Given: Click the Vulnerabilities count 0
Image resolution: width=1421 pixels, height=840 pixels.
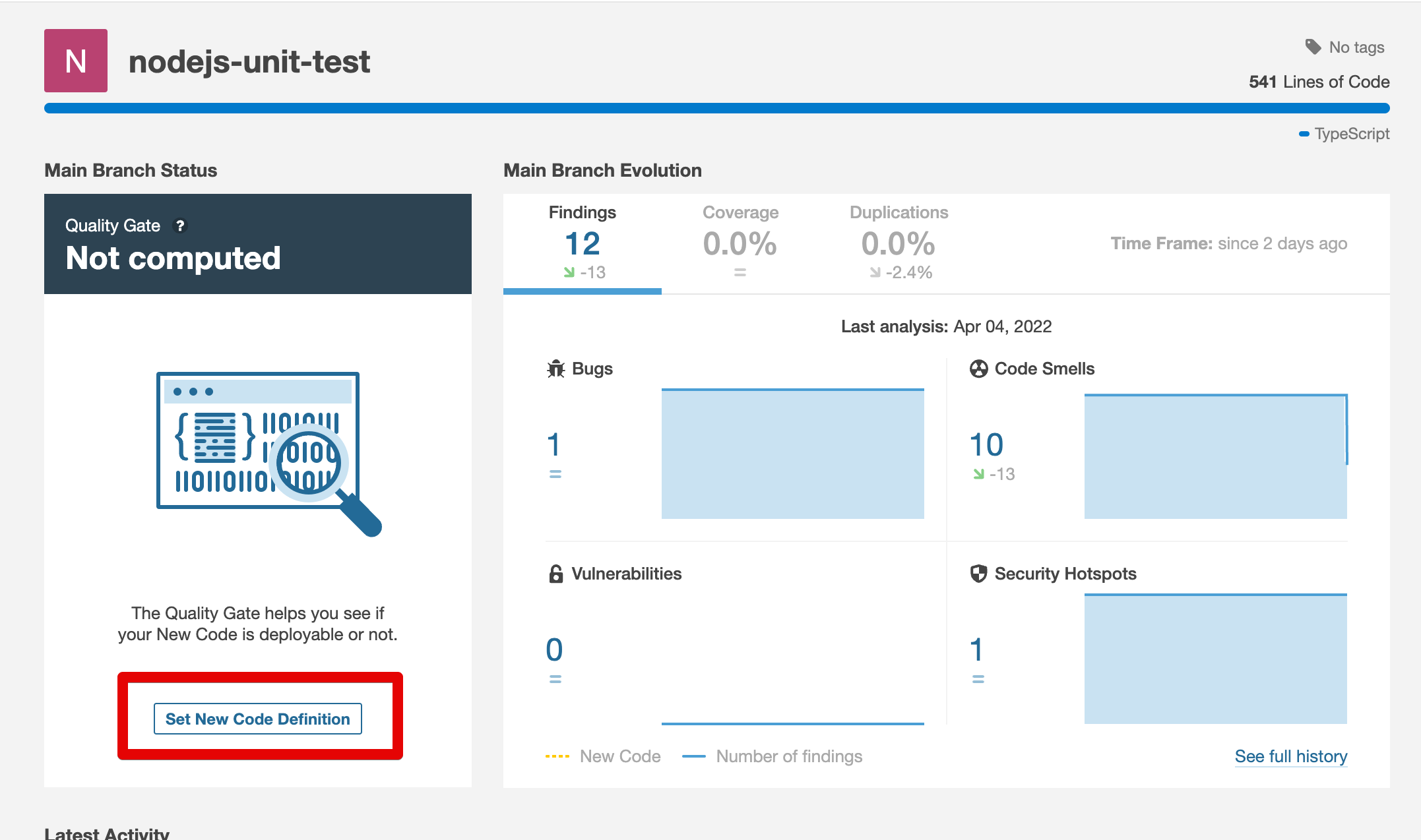Looking at the screenshot, I should pos(554,650).
